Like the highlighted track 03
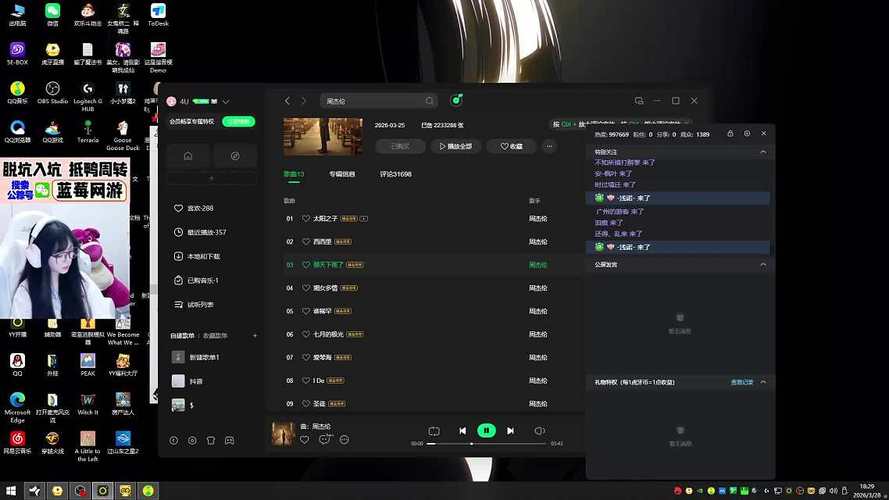The image size is (889, 500). 306,265
